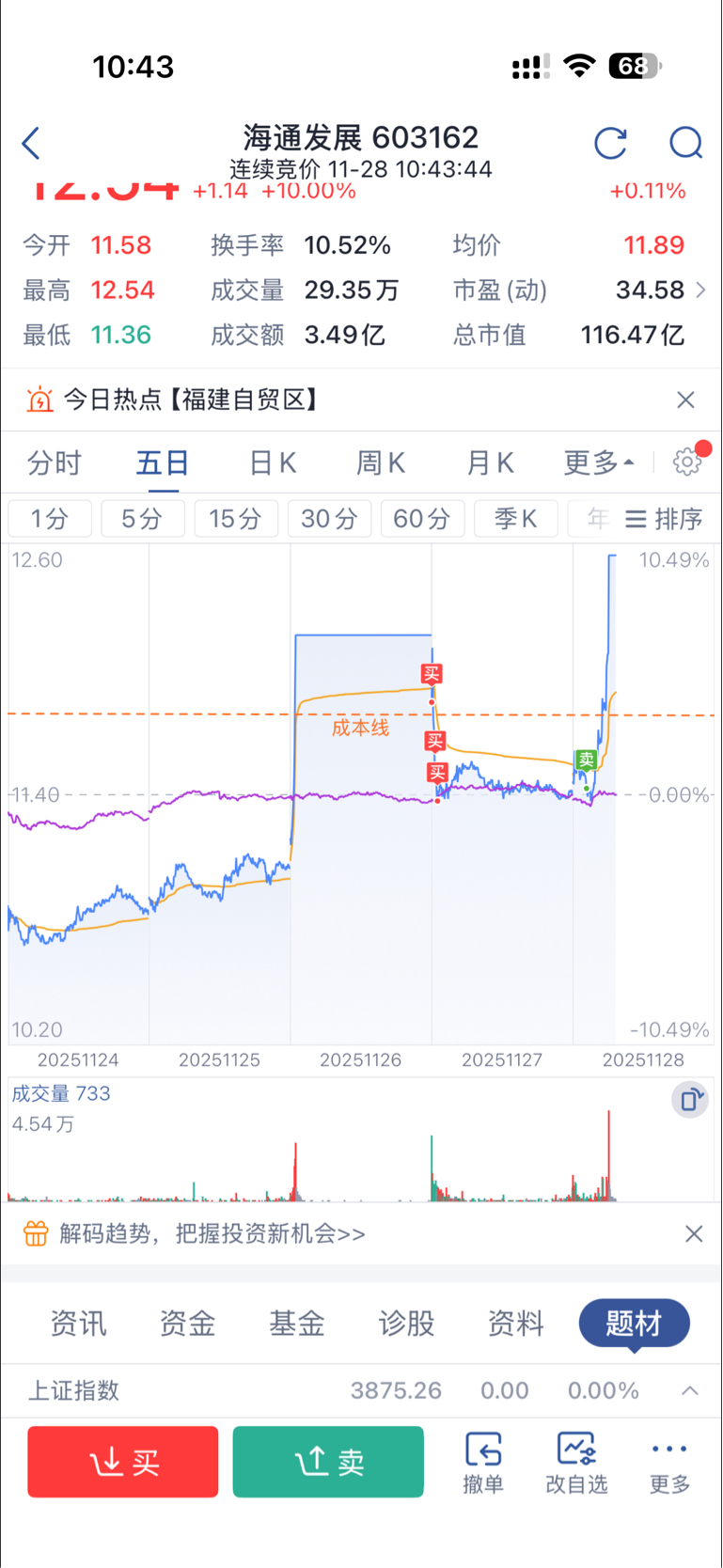Open the search magnifier icon
Viewport: 723px width, 1568px height.
click(685, 143)
